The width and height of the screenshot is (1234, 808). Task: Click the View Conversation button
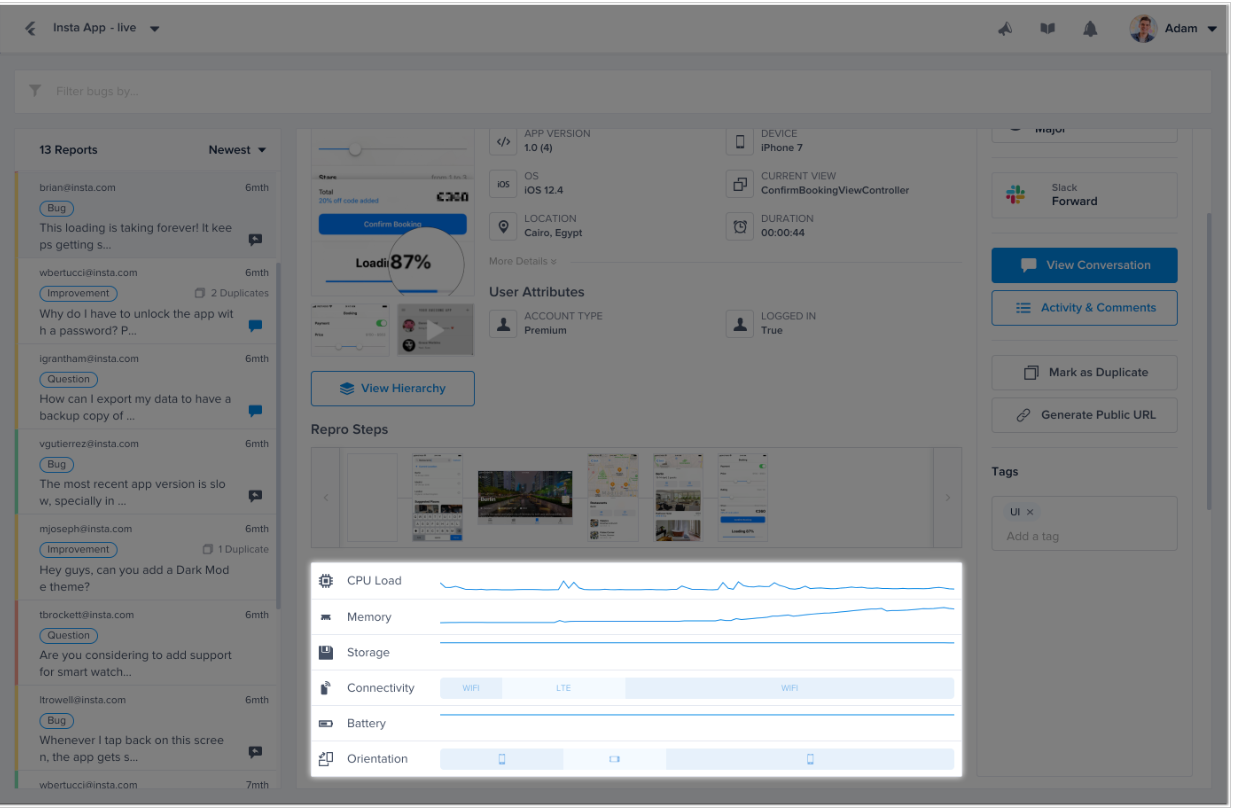click(x=1084, y=265)
